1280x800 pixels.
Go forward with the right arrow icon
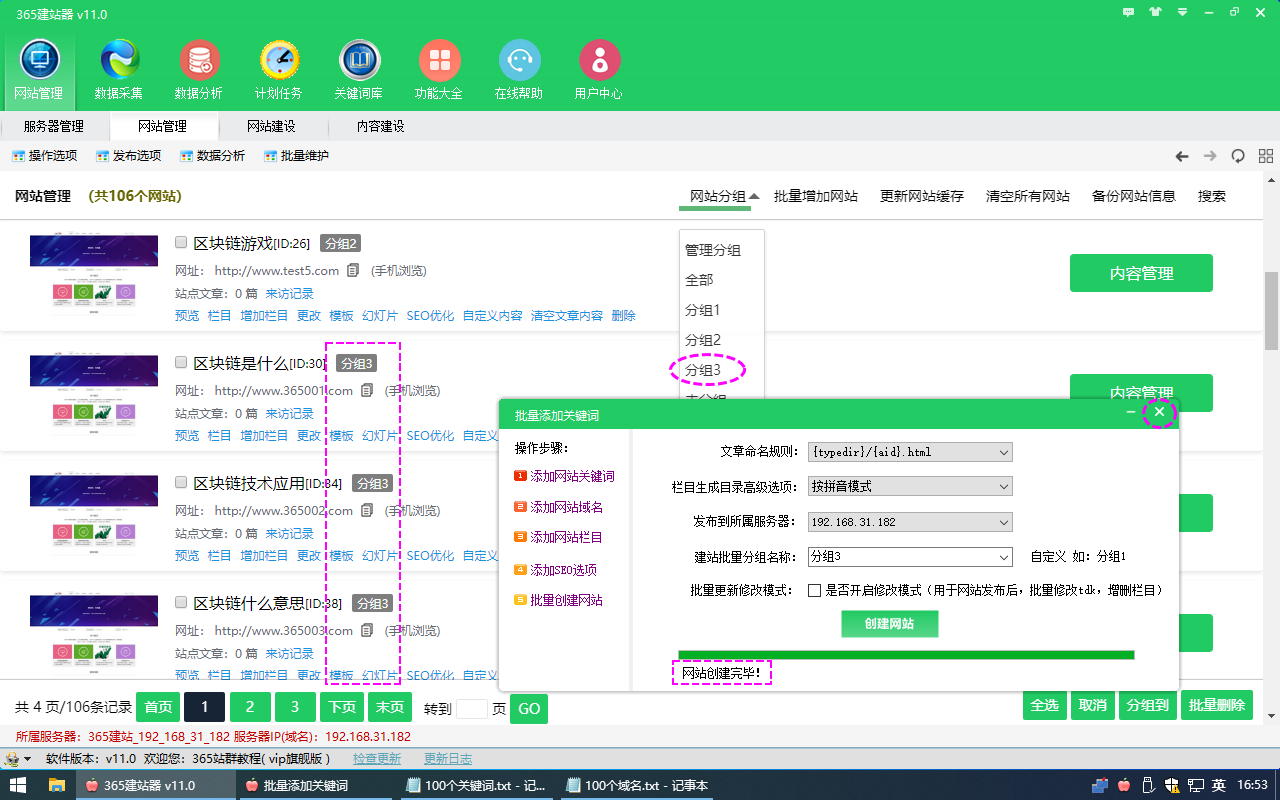point(1210,156)
